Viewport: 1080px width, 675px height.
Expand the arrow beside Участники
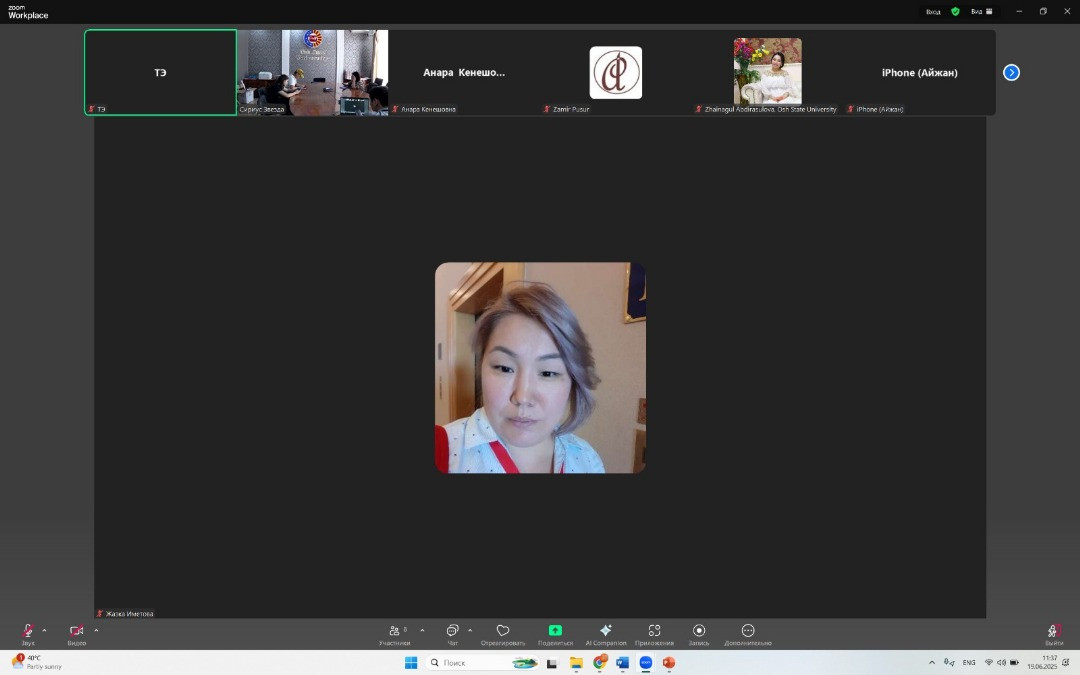tap(422, 630)
